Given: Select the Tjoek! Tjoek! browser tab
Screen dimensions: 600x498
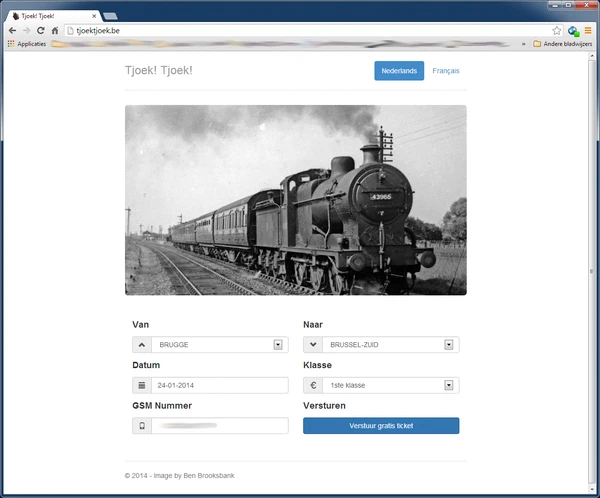Looking at the screenshot, I should coord(54,16).
